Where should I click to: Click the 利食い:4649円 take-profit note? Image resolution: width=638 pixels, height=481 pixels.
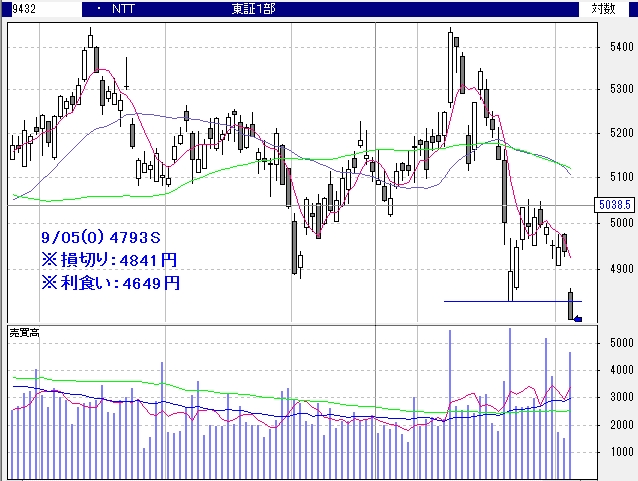click(x=110, y=282)
